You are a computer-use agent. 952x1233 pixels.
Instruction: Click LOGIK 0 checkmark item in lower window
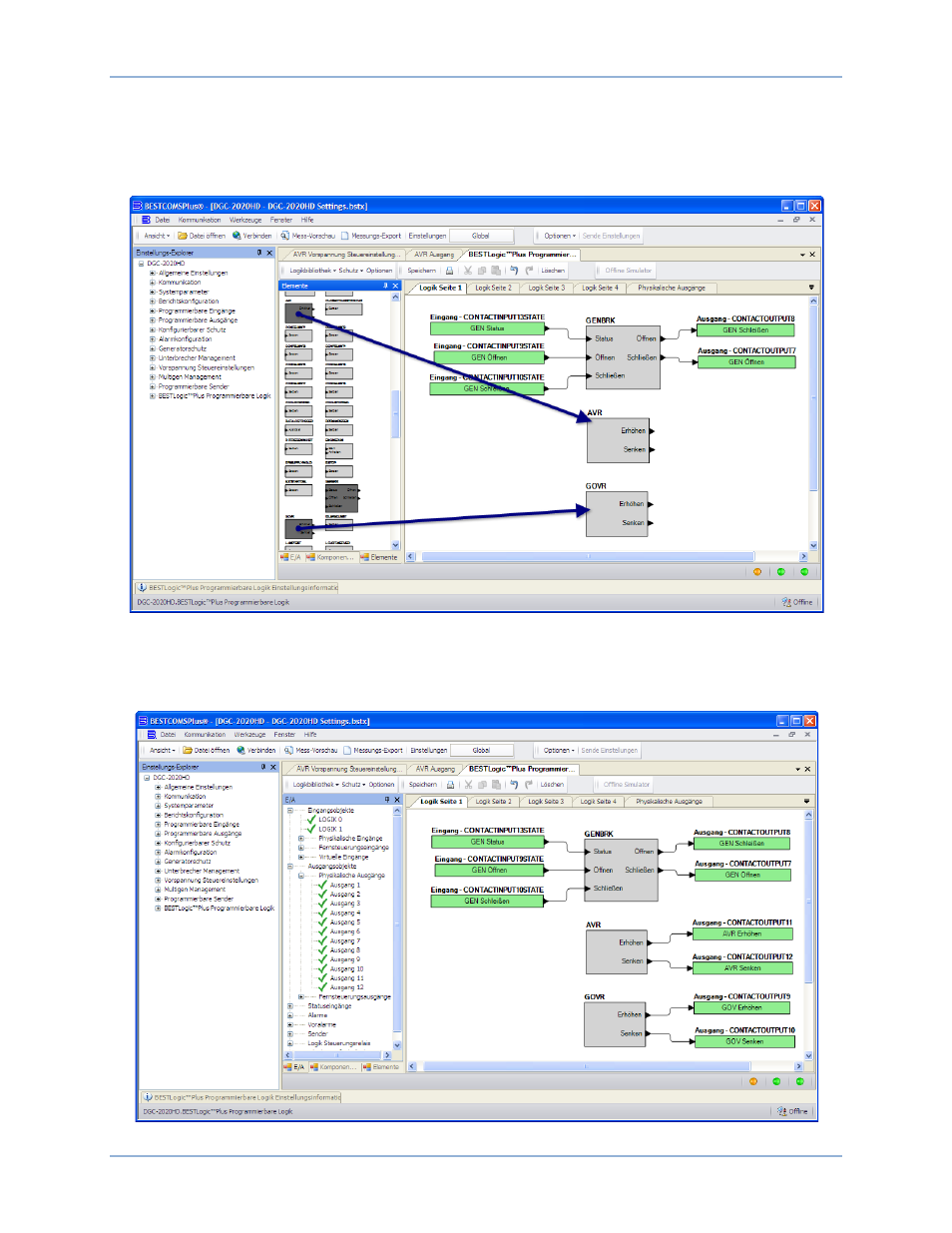pyautogui.click(x=324, y=820)
